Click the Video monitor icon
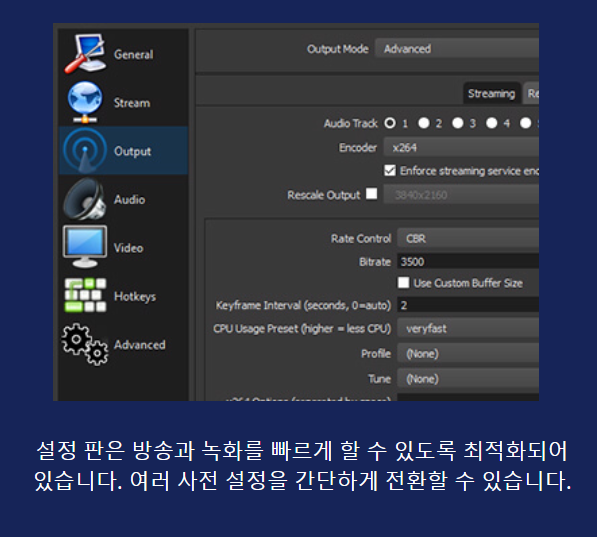The width and height of the screenshot is (597, 537). point(85,247)
